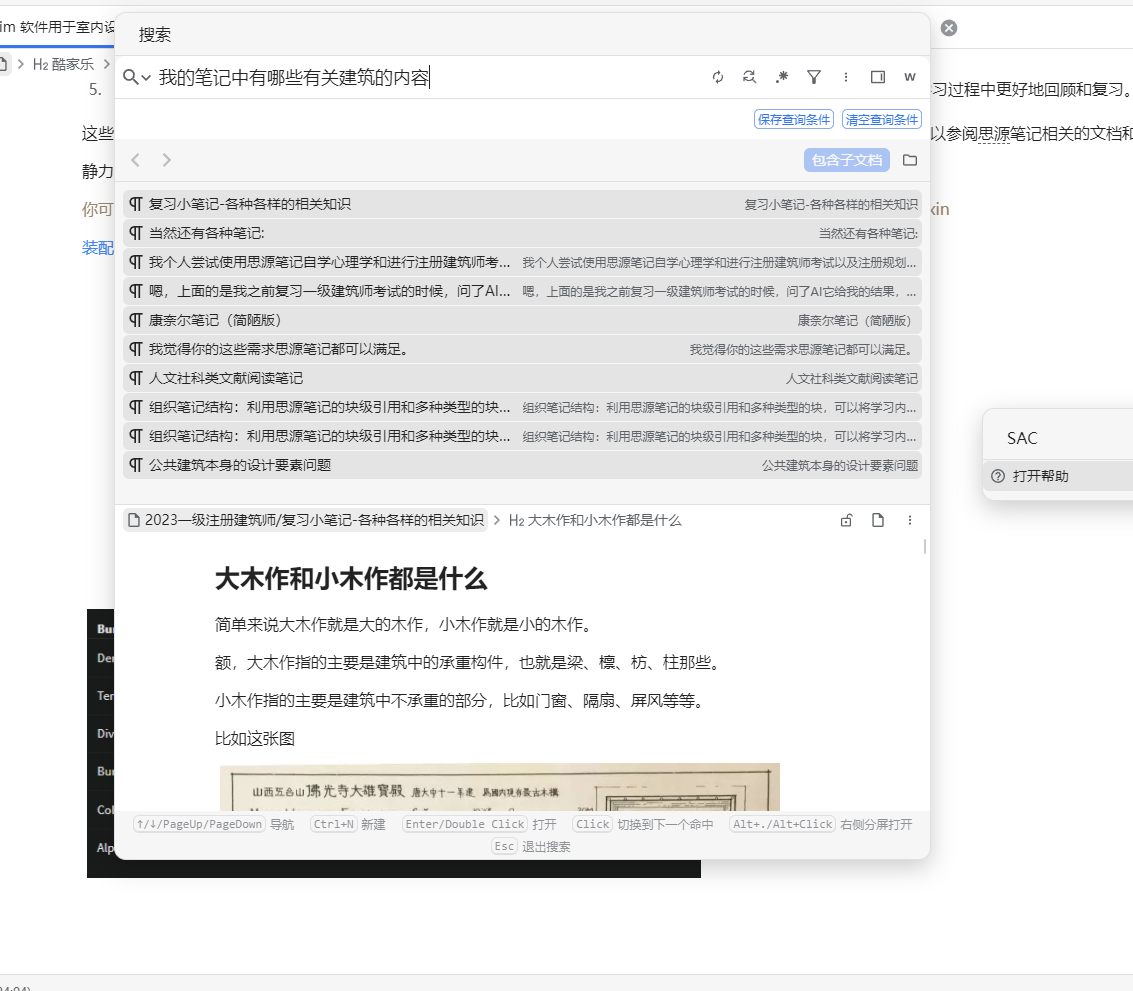This screenshot has width=1133, height=991.
Task: Click the refresh search results icon
Action: (717, 77)
